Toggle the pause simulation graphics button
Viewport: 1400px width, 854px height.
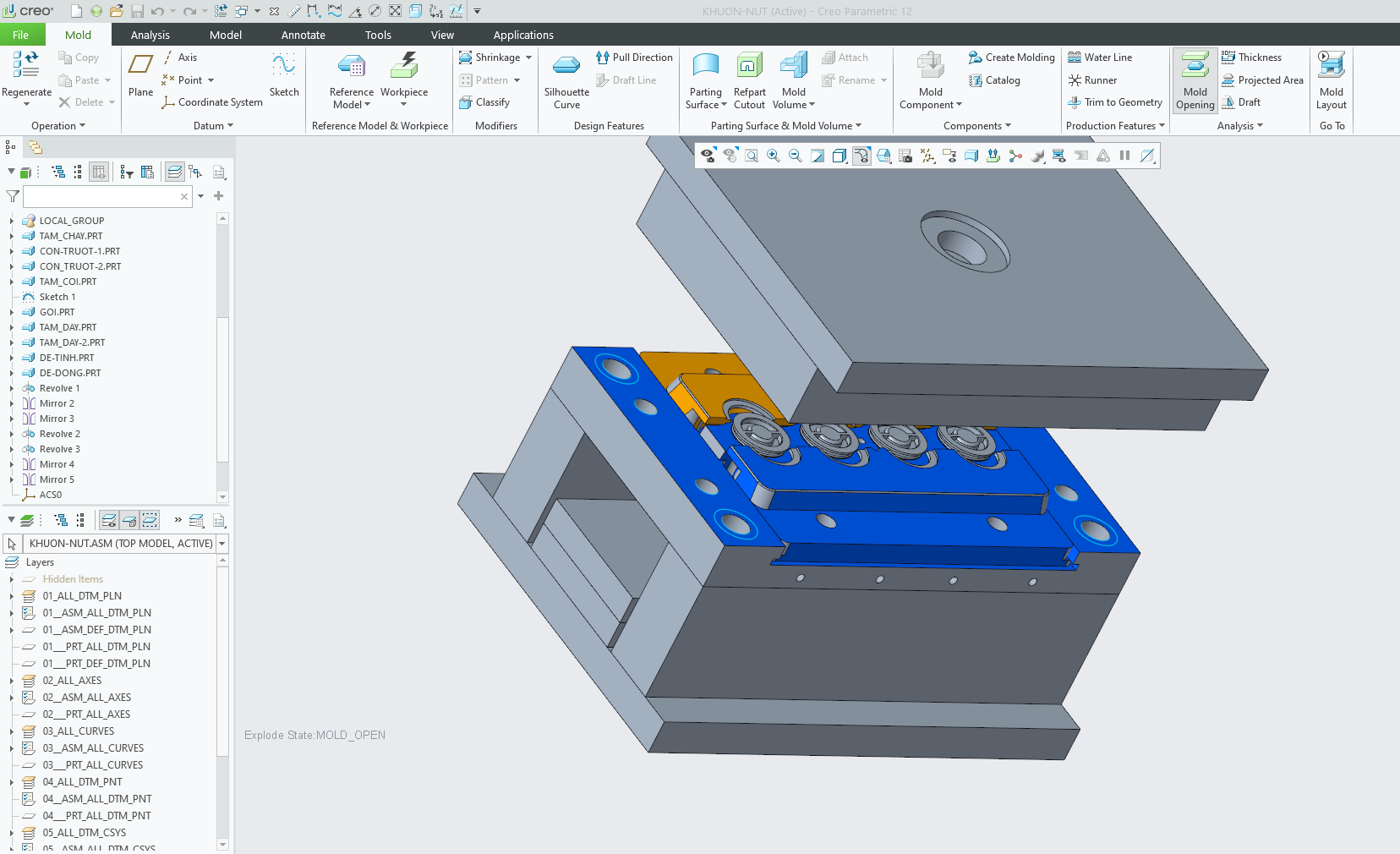[1124, 156]
